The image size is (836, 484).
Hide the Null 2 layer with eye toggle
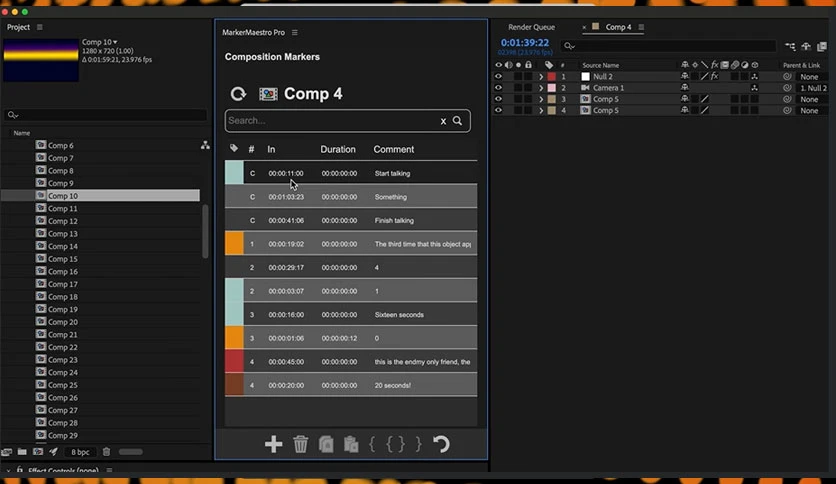point(498,77)
